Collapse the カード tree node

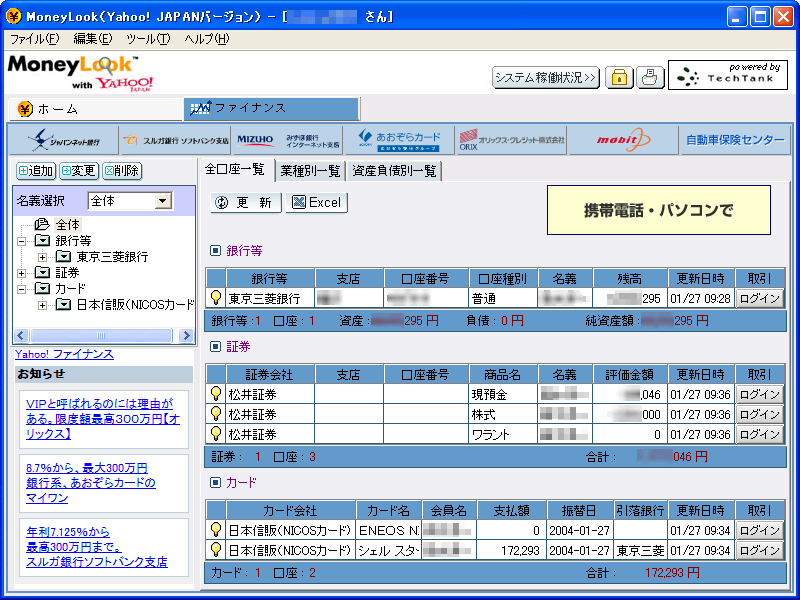pyautogui.click(x=21, y=289)
